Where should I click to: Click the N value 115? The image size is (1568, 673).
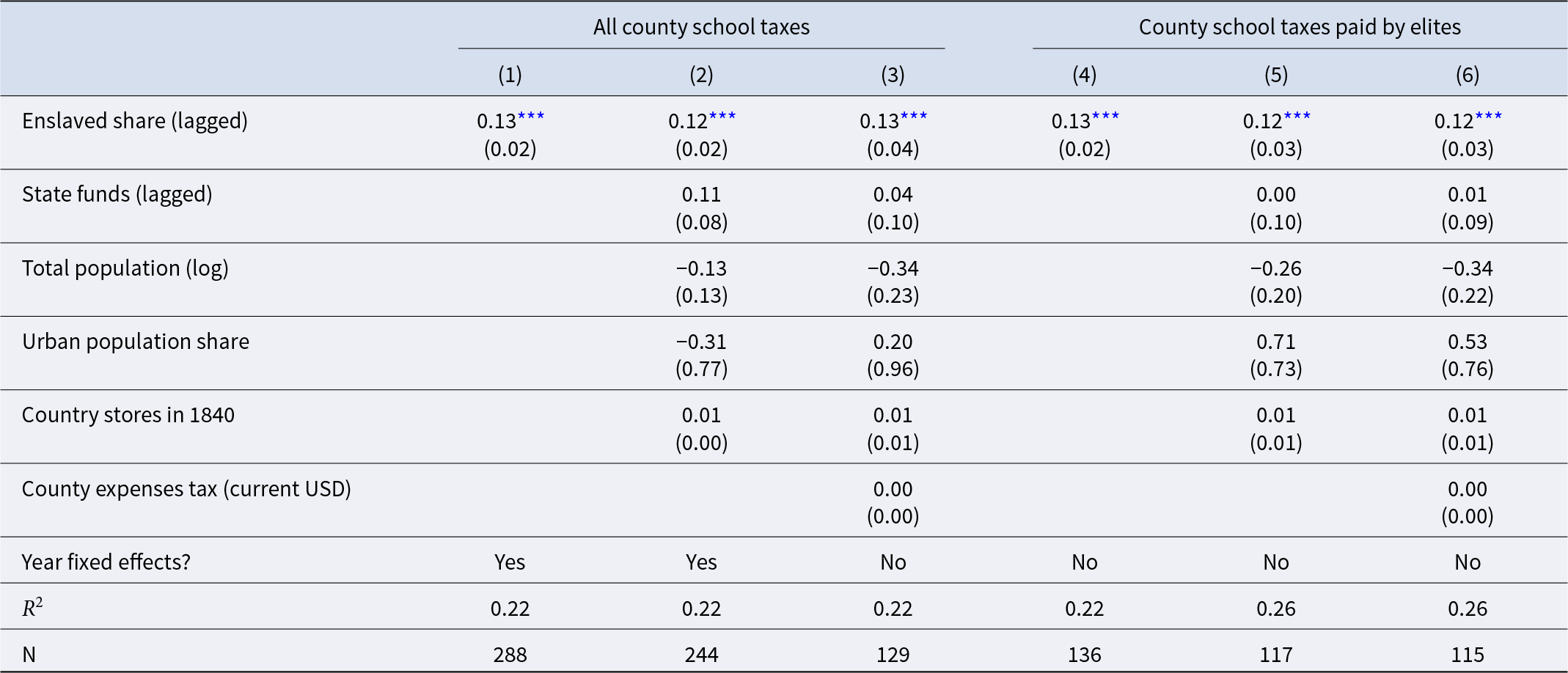point(1467,655)
